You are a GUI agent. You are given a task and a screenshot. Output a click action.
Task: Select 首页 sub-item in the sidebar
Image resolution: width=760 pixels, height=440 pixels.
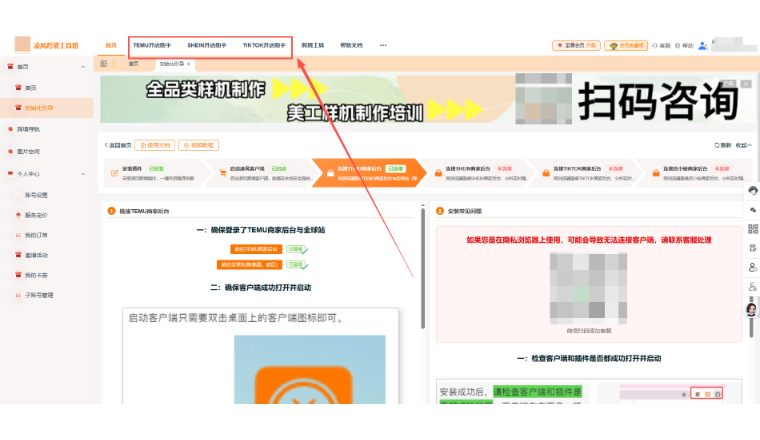(x=31, y=88)
